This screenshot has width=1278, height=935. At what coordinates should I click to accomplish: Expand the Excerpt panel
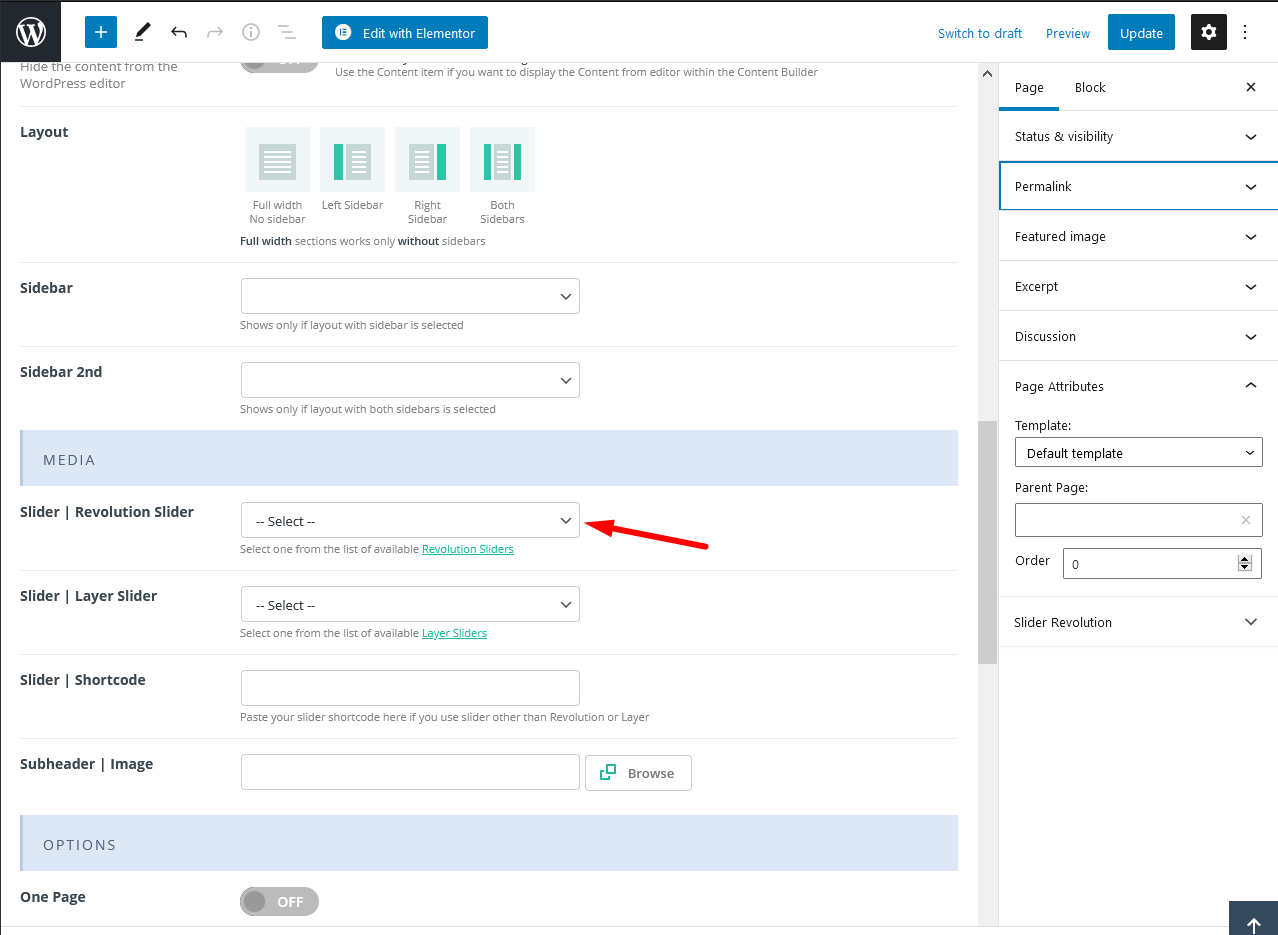[x=1138, y=286]
